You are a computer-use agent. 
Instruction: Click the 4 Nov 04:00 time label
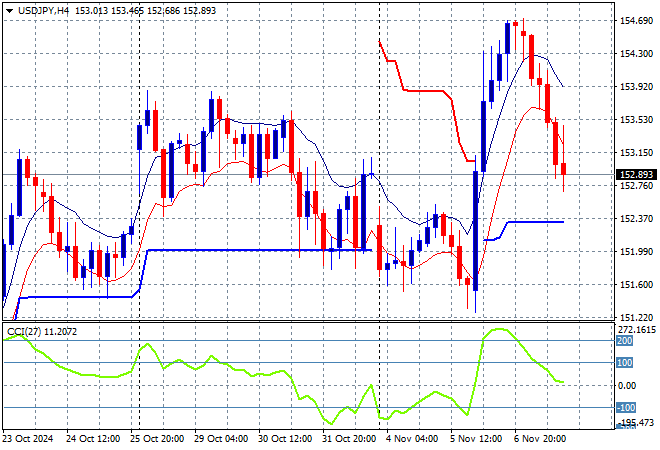[x=412, y=439]
